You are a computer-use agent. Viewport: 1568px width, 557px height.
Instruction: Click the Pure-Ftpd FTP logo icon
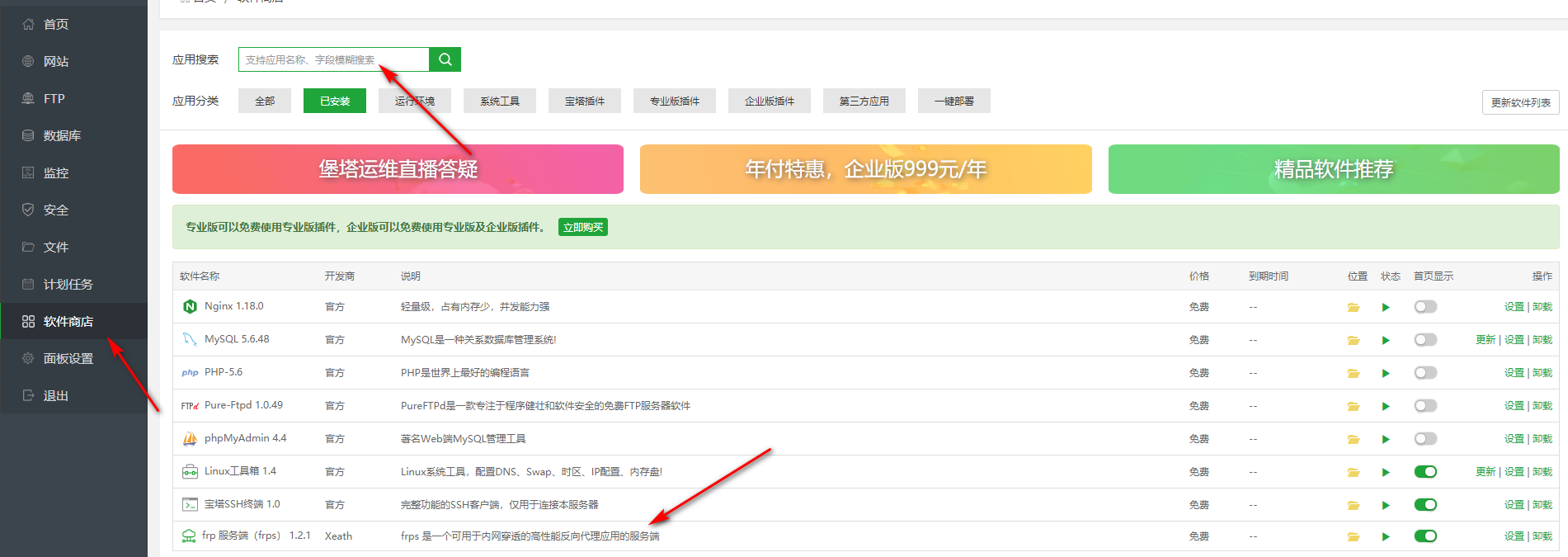[190, 405]
